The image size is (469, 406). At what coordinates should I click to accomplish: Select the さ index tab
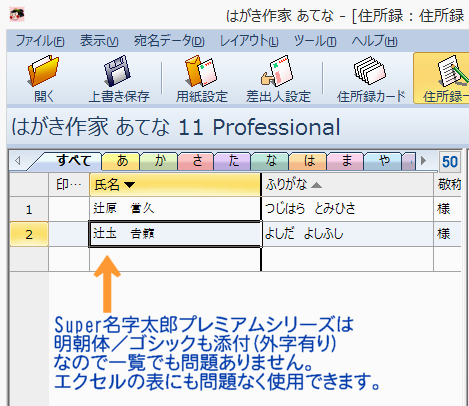click(197, 161)
